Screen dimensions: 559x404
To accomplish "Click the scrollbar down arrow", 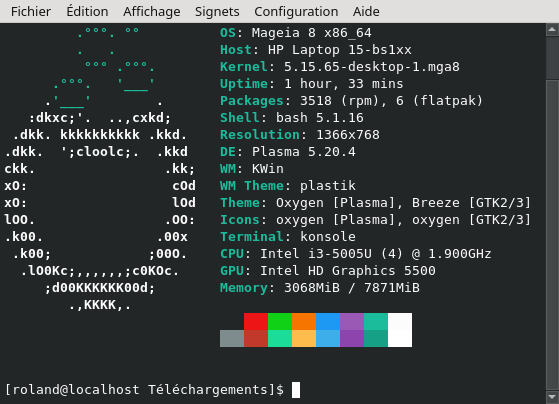I will click(552, 397).
